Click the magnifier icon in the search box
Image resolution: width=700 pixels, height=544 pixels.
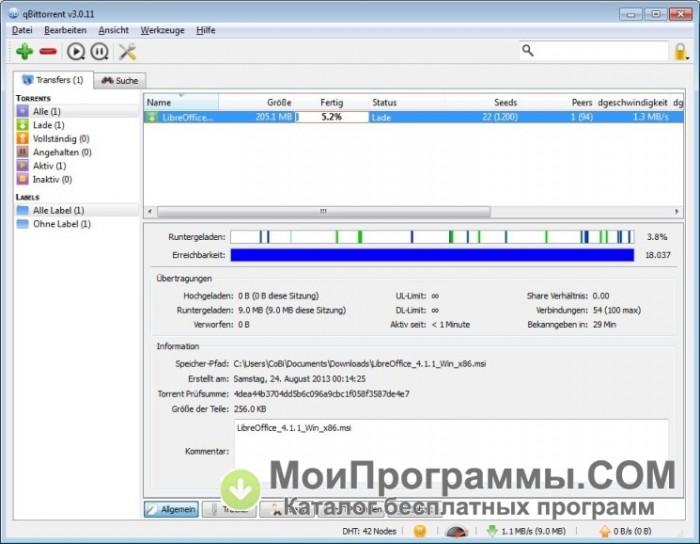click(528, 50)
